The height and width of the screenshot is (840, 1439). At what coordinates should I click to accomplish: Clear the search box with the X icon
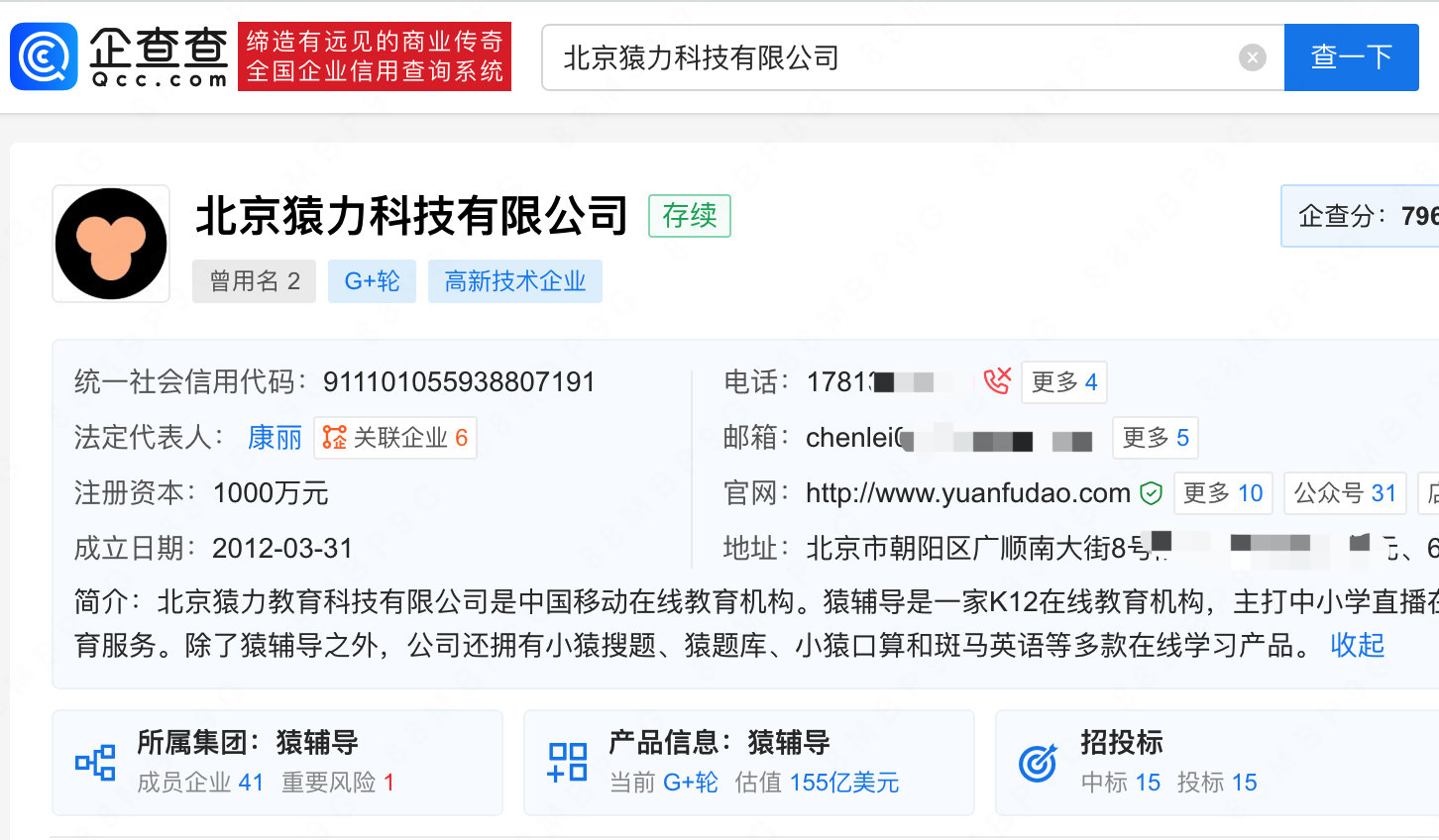1253,57
